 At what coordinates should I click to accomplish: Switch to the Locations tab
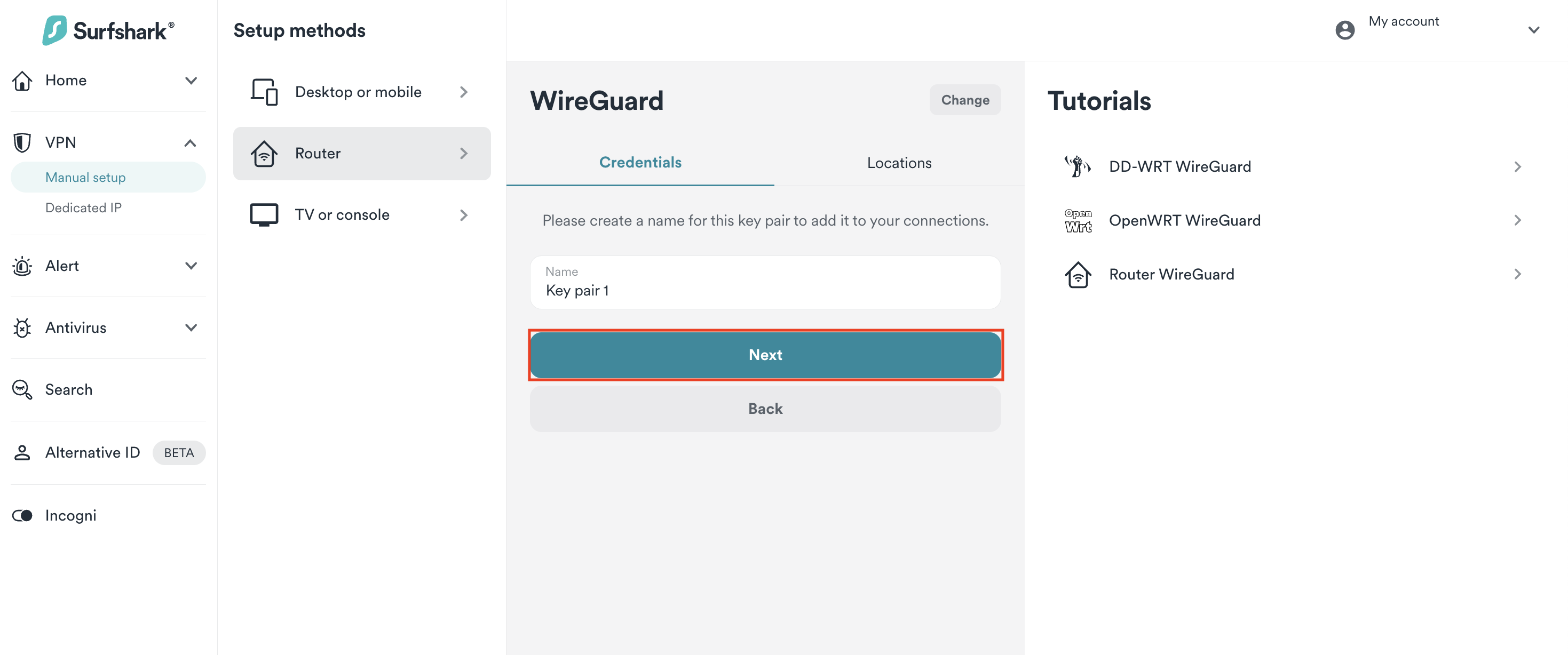pos(898,163)
